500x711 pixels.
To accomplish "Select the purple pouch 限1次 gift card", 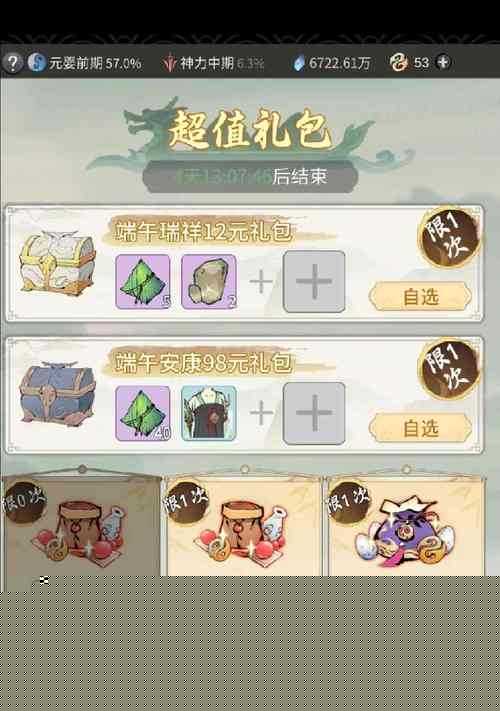I will click(406, 526).
